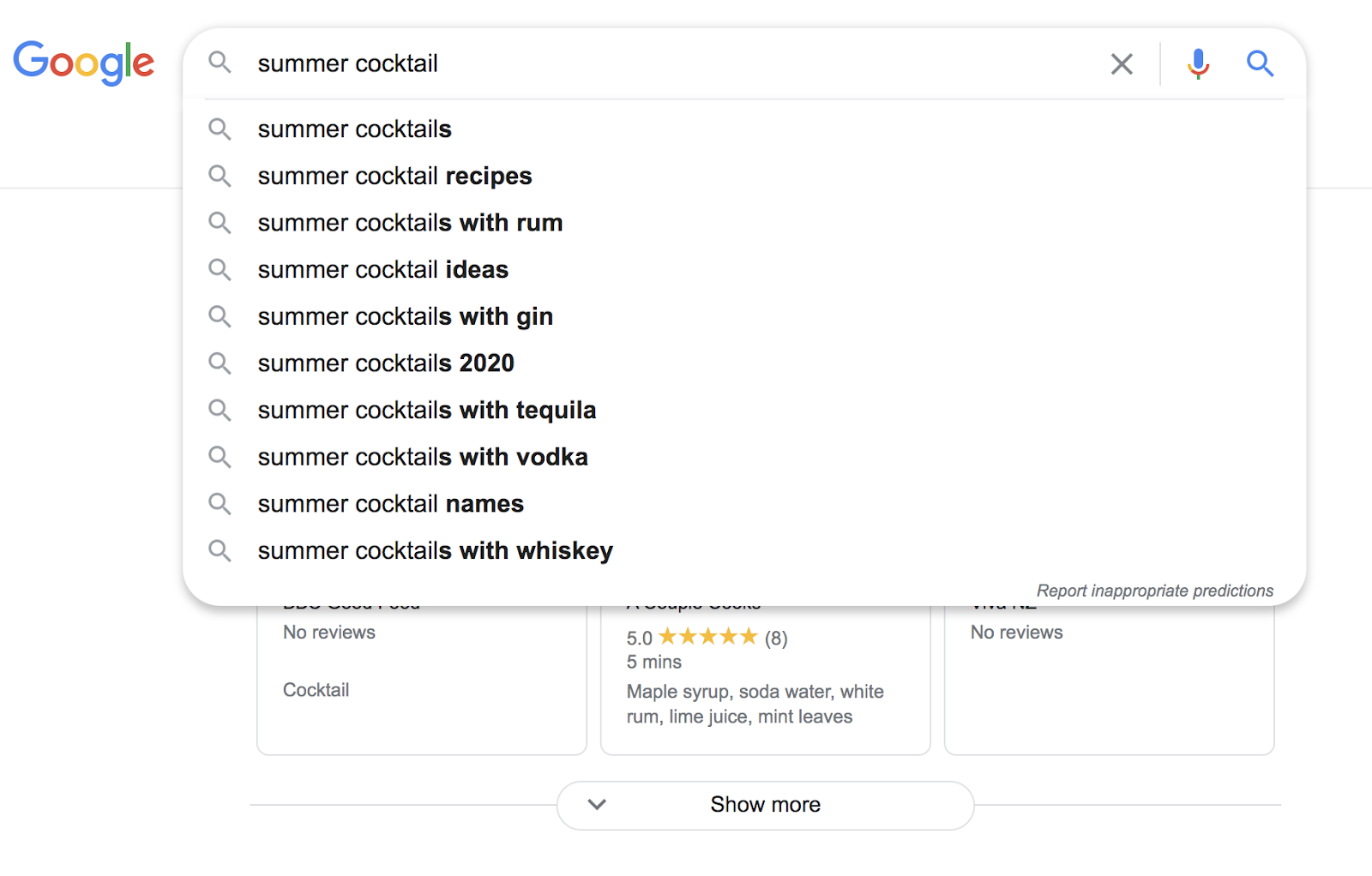Image resolution: width=1372 pixels, height=876 pixels.
Task: Start voice search with microphone icon
Action: [1198, 64]
